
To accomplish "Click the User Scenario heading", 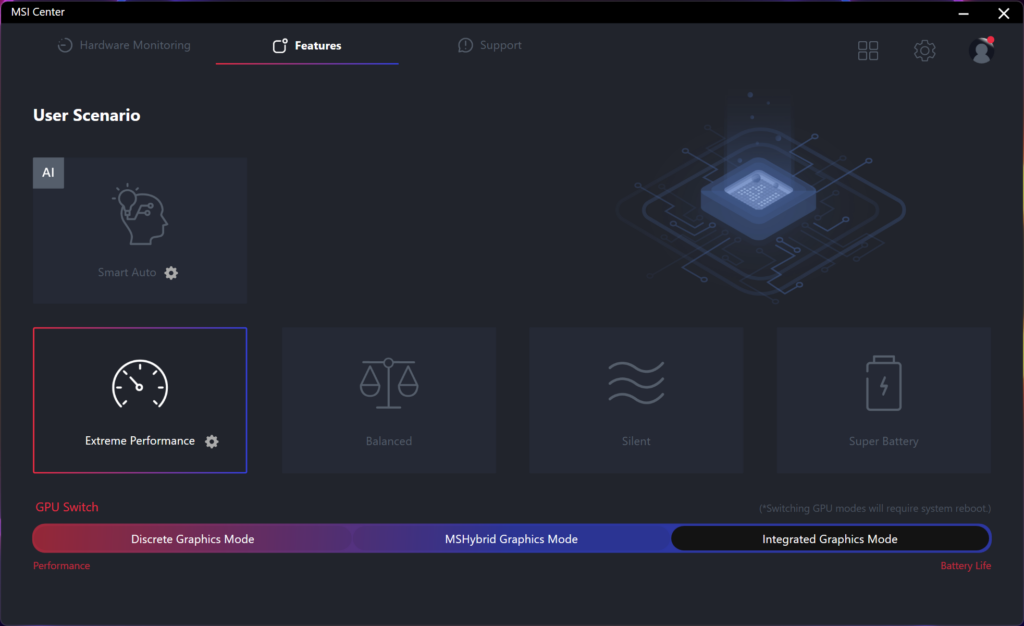I will 87,116.
